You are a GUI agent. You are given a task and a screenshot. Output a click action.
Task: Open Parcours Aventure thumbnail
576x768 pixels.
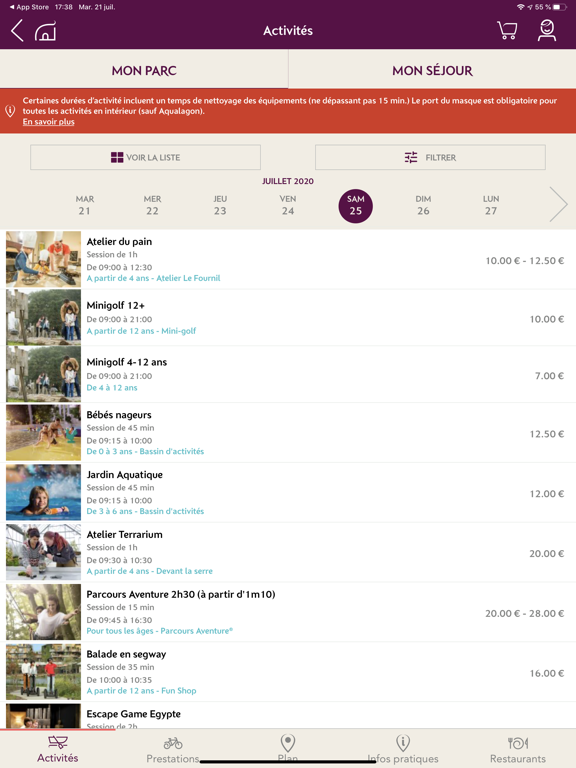pyautogui.click(x=43, y=612)
